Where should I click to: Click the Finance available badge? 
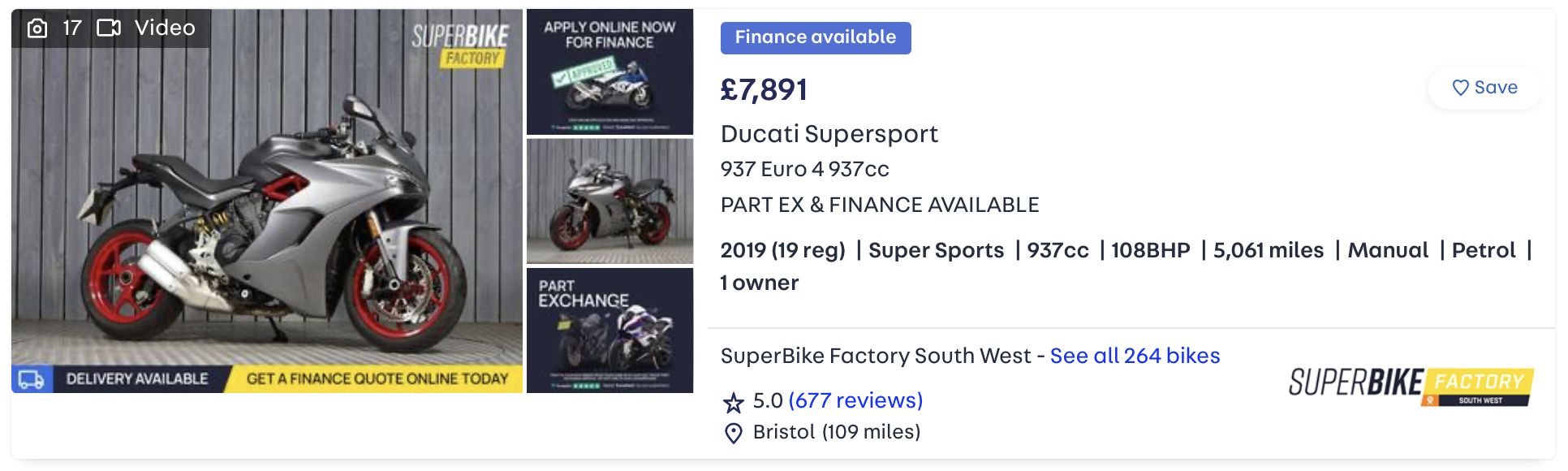(x=816, y=37)
